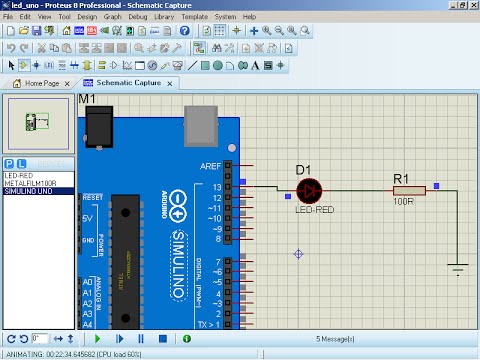Click the rotation angle input field
480x360 pixels.
40,339
